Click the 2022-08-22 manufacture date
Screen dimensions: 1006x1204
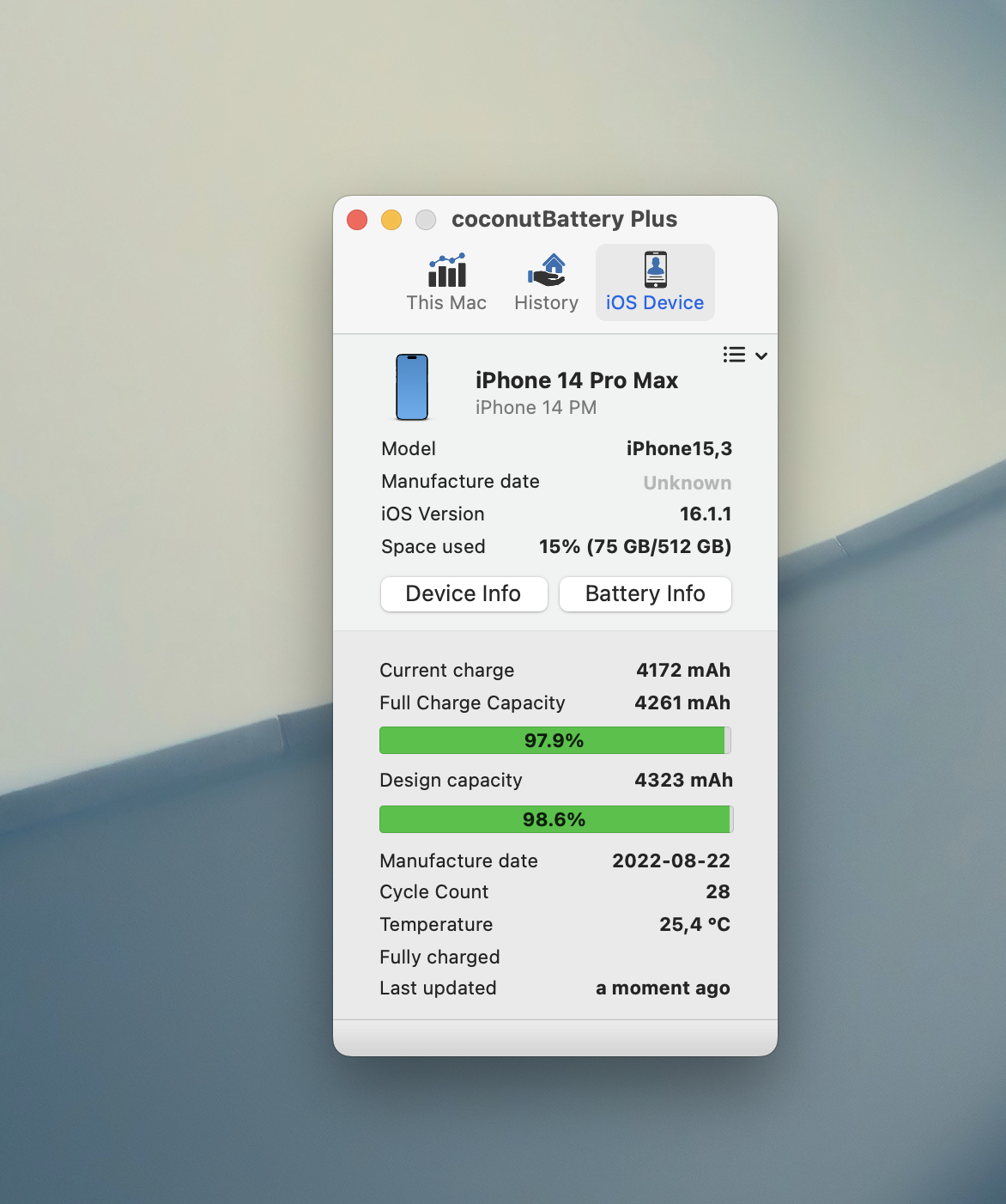tap(671, 860)
